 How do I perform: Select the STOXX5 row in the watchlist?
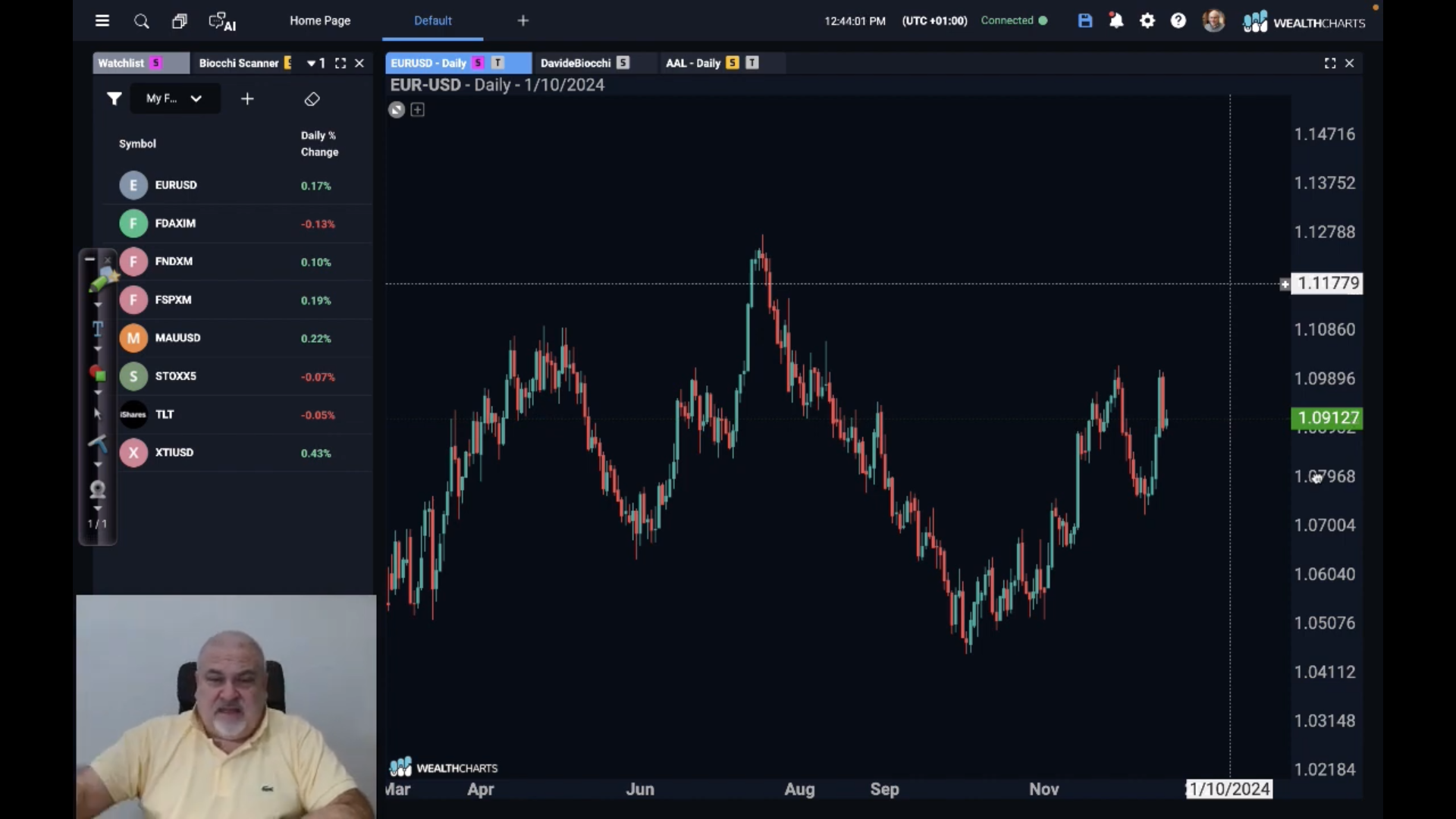coord(238,376)
